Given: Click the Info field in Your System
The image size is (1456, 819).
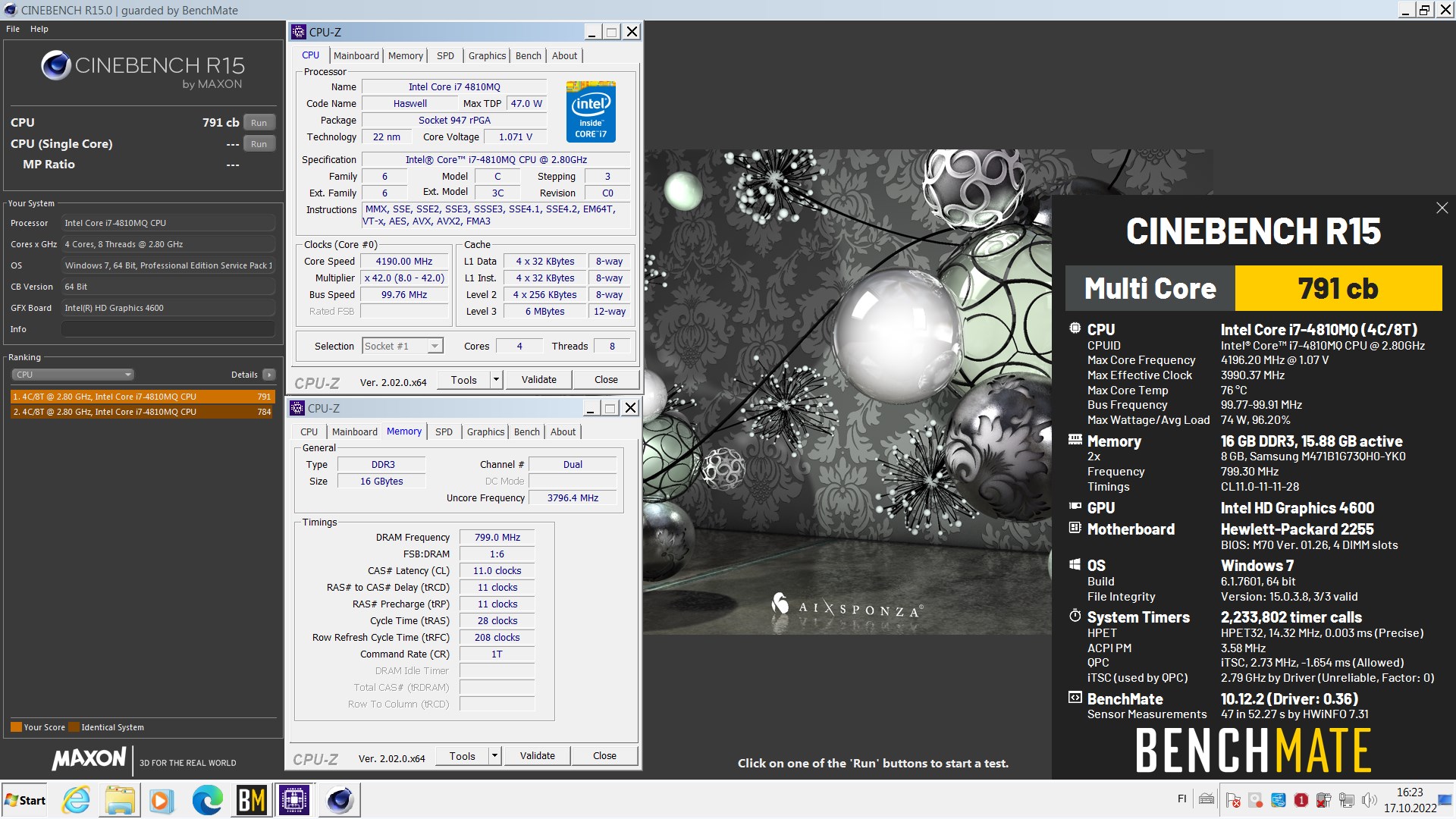Looking at the screenshot, I should [168, 329].
